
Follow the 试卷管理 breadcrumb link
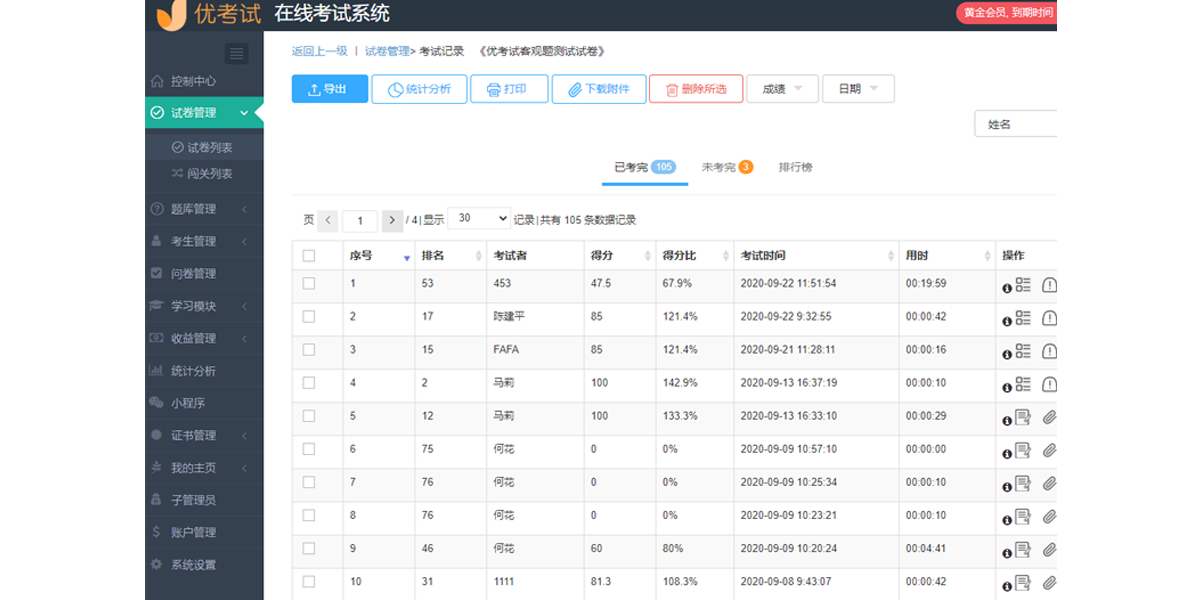coord(387,51)
